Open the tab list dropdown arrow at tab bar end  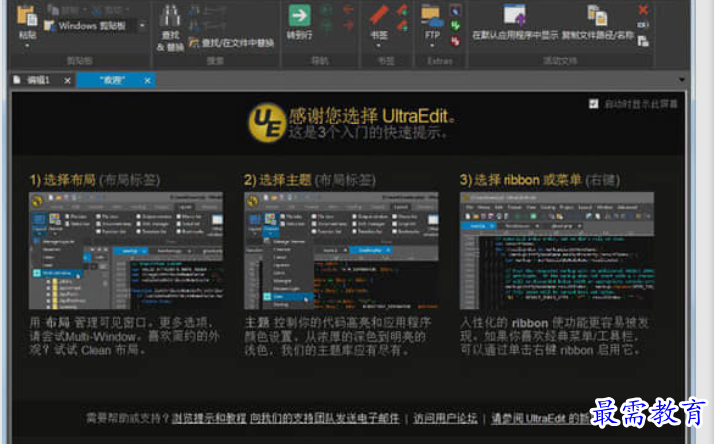pyautogui.click(x=682, y=80)
